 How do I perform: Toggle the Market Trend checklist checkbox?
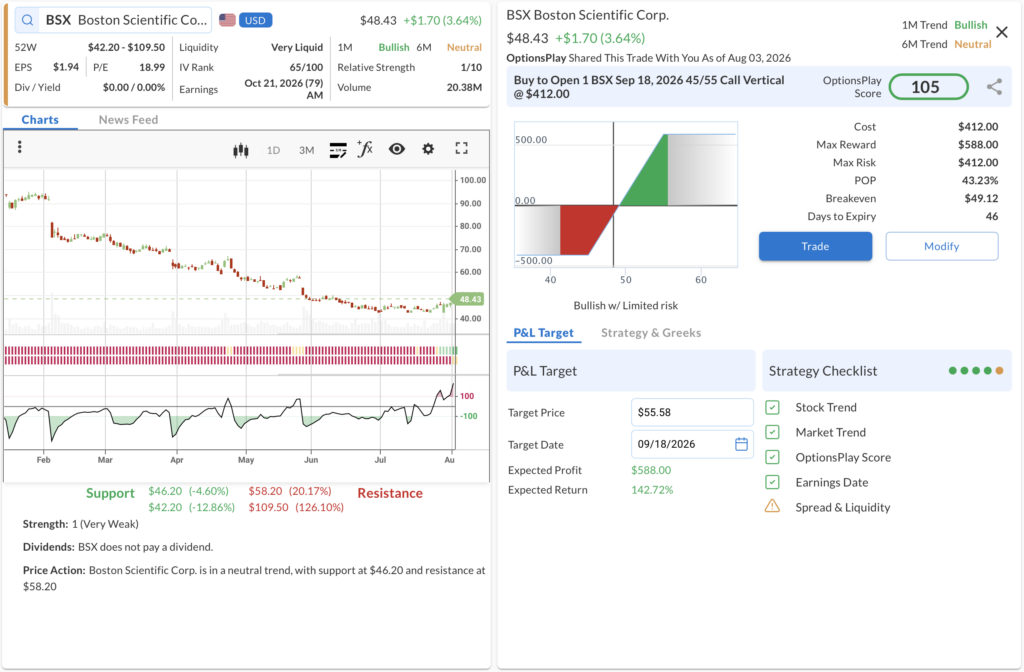(x=772, y=432)
